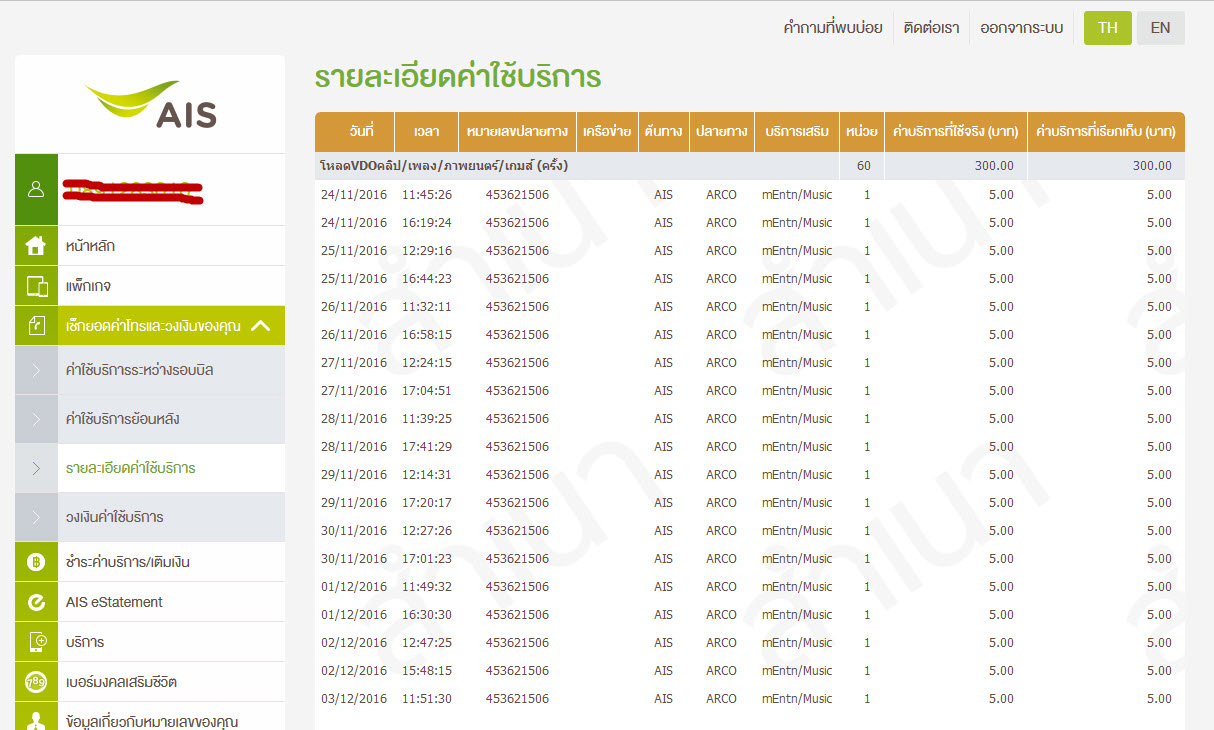1214x730 pixels.
Task: Switch language to TH
Action: (x=1108, y=28)
